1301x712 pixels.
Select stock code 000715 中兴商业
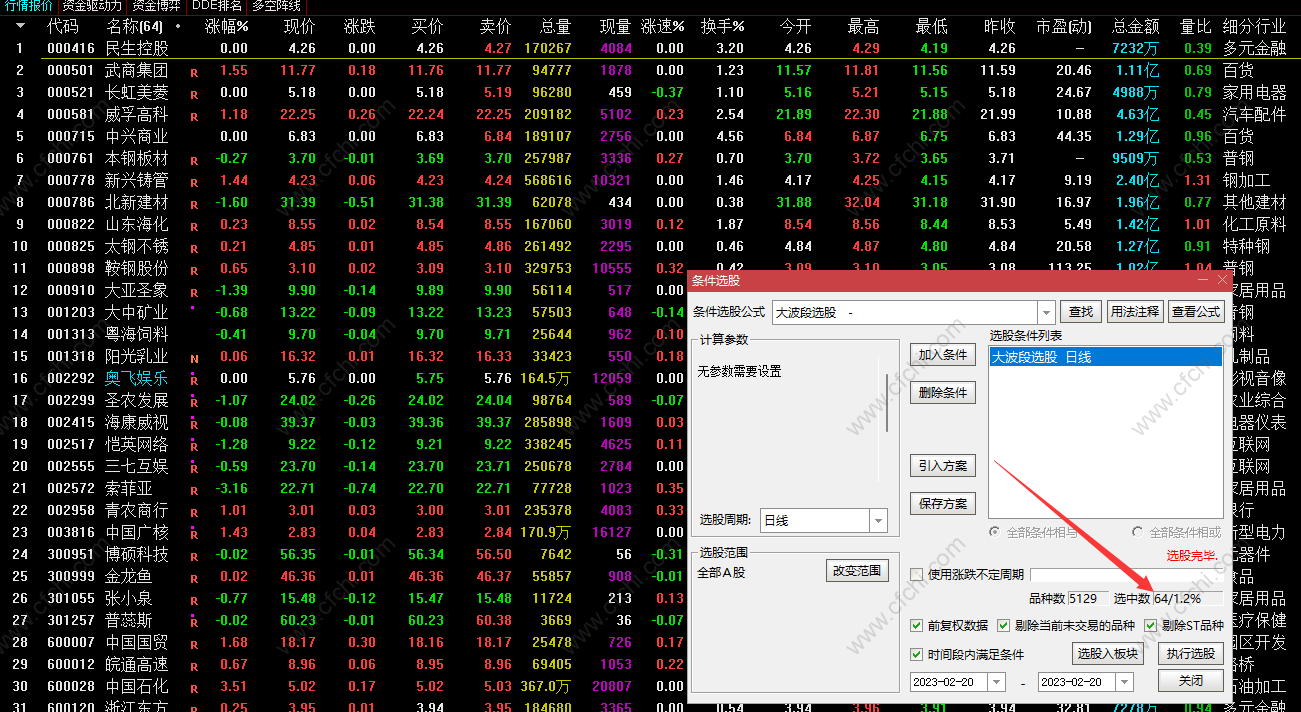click(x=71, y=136)
